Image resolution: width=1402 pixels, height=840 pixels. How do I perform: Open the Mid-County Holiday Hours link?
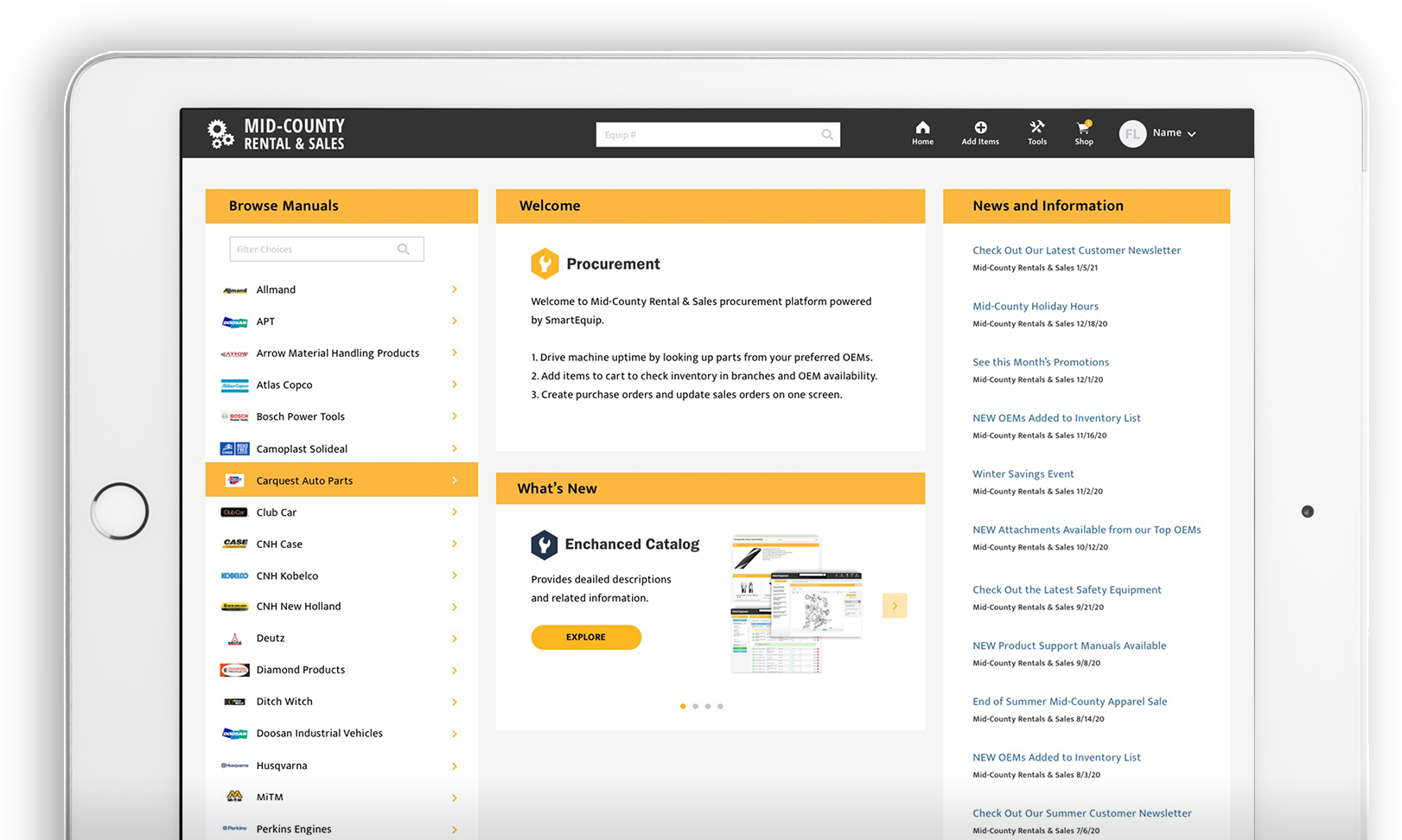(1035, 306)
